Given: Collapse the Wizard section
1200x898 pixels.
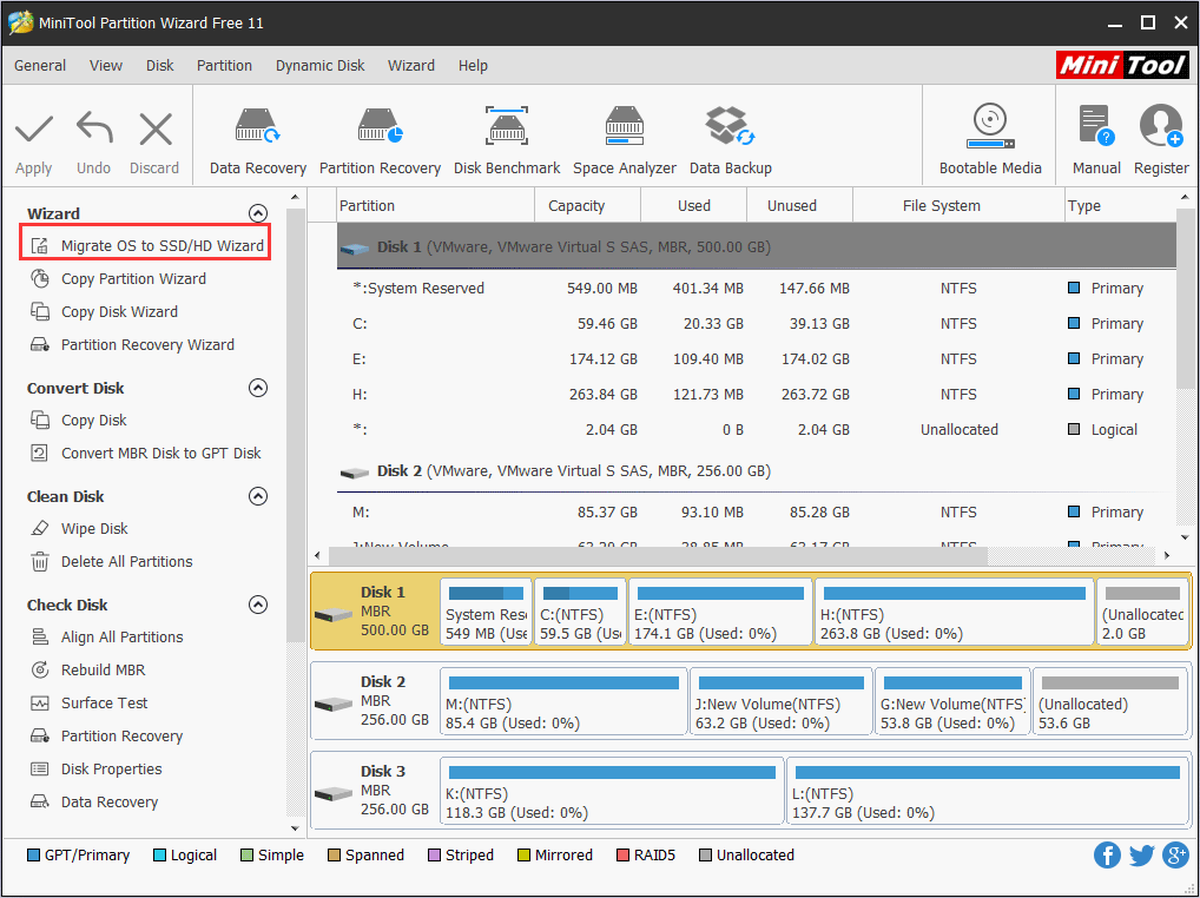Looking at the screenshot, I should [258, 213].
